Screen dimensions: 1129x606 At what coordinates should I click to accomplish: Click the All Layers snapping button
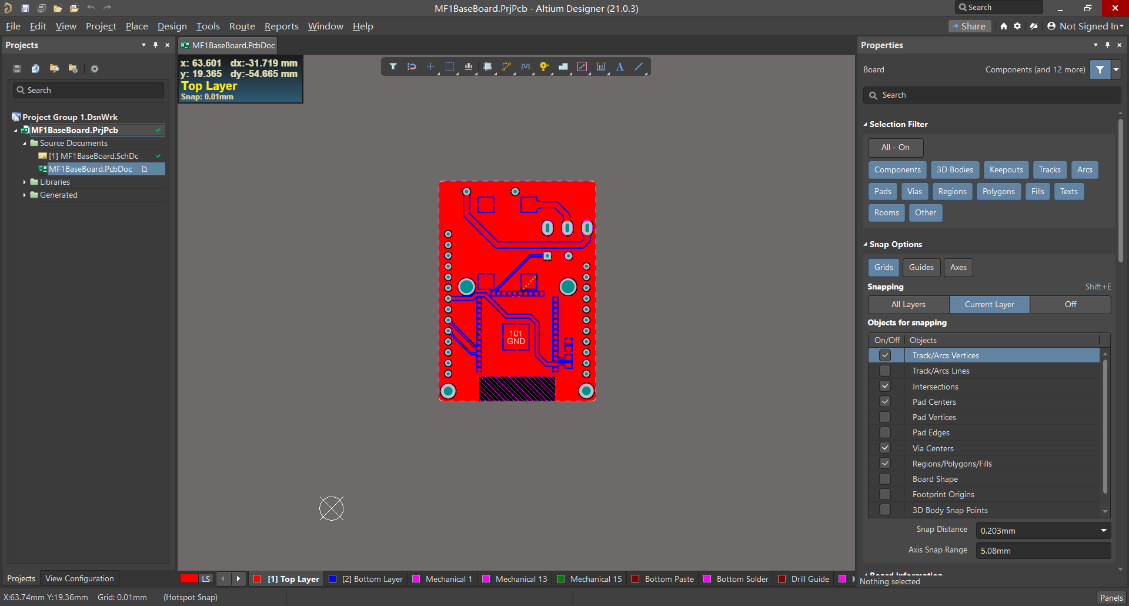pos(908,304)
